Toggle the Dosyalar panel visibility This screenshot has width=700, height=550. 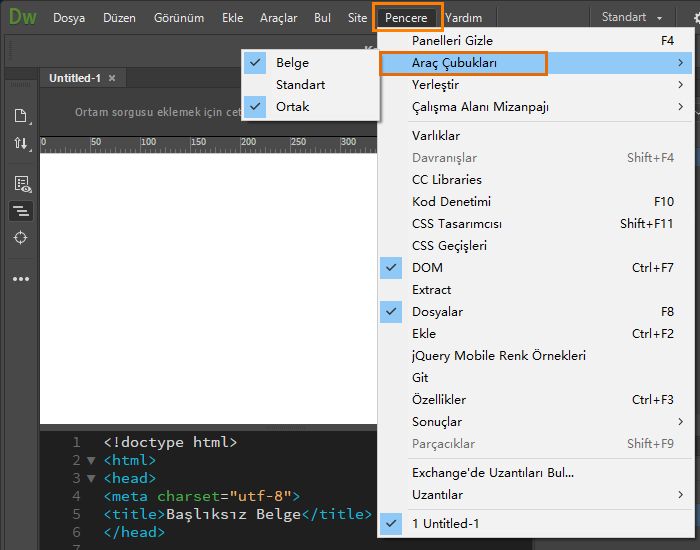[x=437, y=311]
